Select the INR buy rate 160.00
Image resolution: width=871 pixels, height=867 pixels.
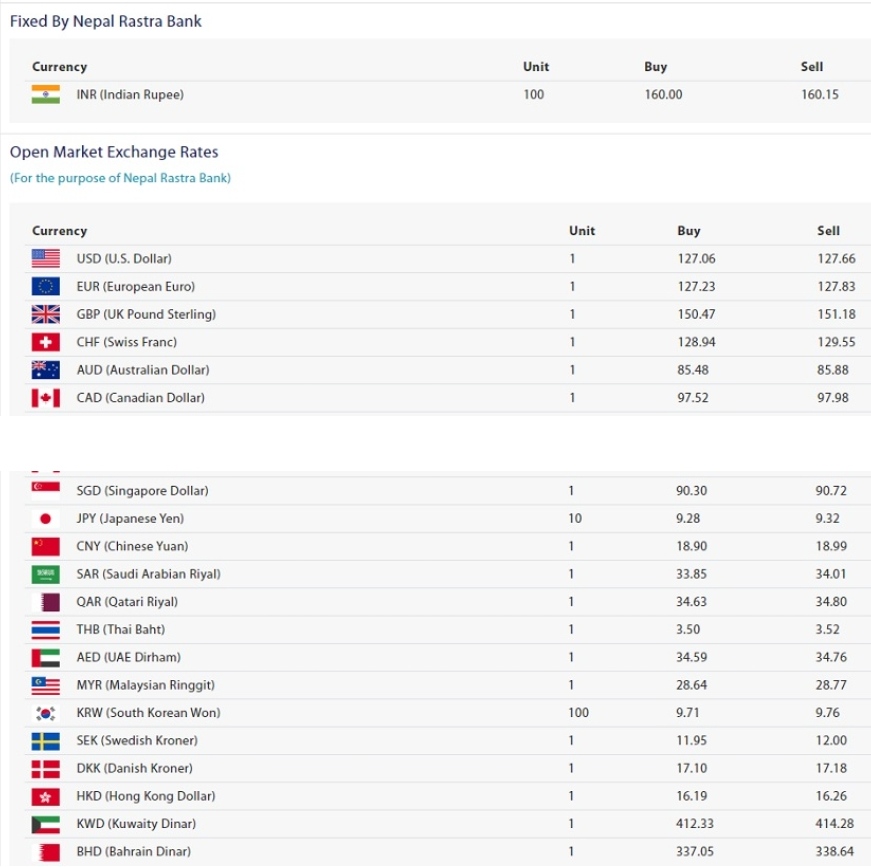coord(663,94)
